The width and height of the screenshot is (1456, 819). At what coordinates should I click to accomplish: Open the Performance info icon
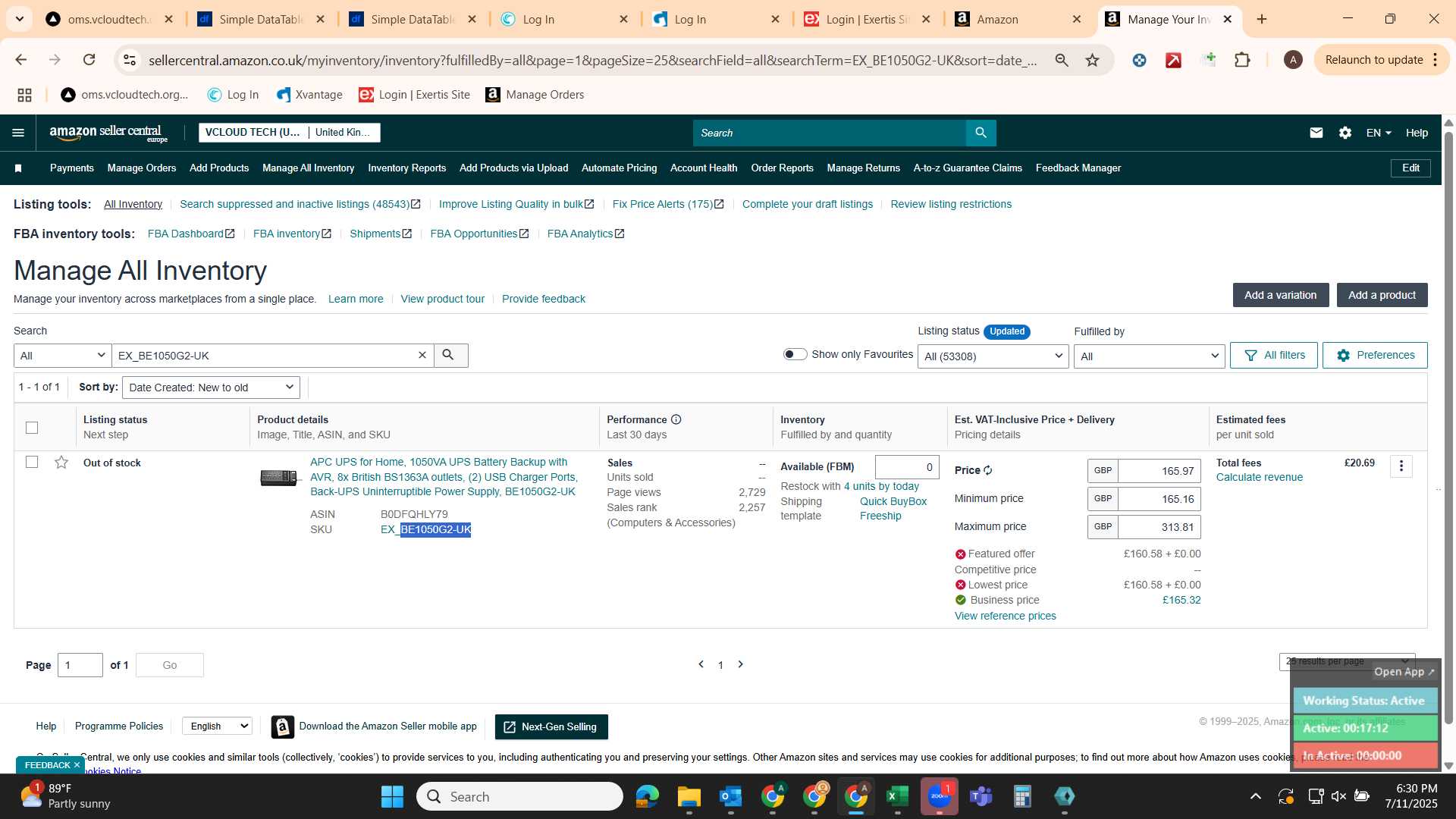[676, 419]
